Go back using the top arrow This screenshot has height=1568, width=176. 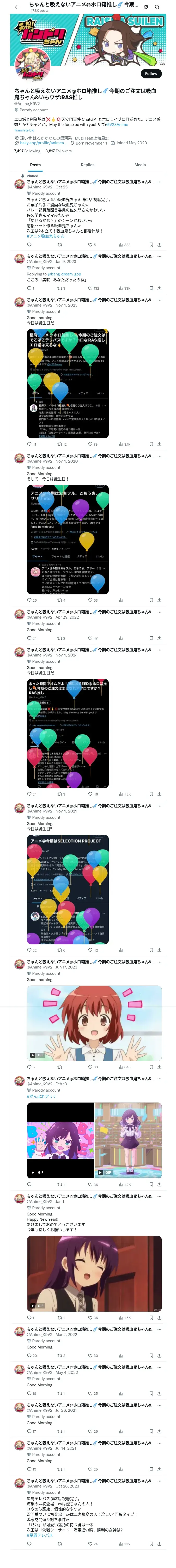[17, 7]
